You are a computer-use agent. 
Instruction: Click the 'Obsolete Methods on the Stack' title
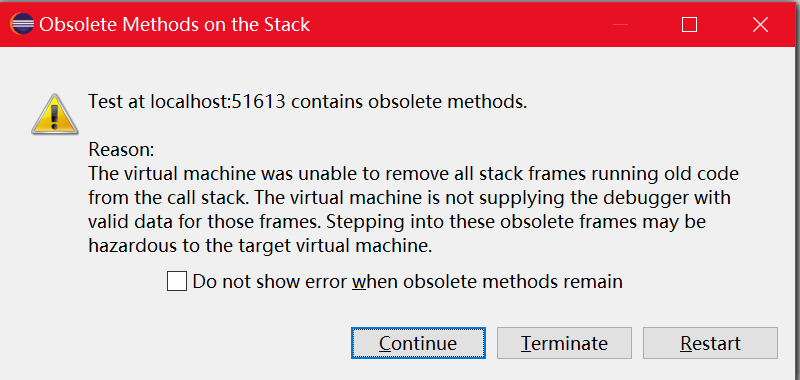pyautogui.click(x=174, y=24)
